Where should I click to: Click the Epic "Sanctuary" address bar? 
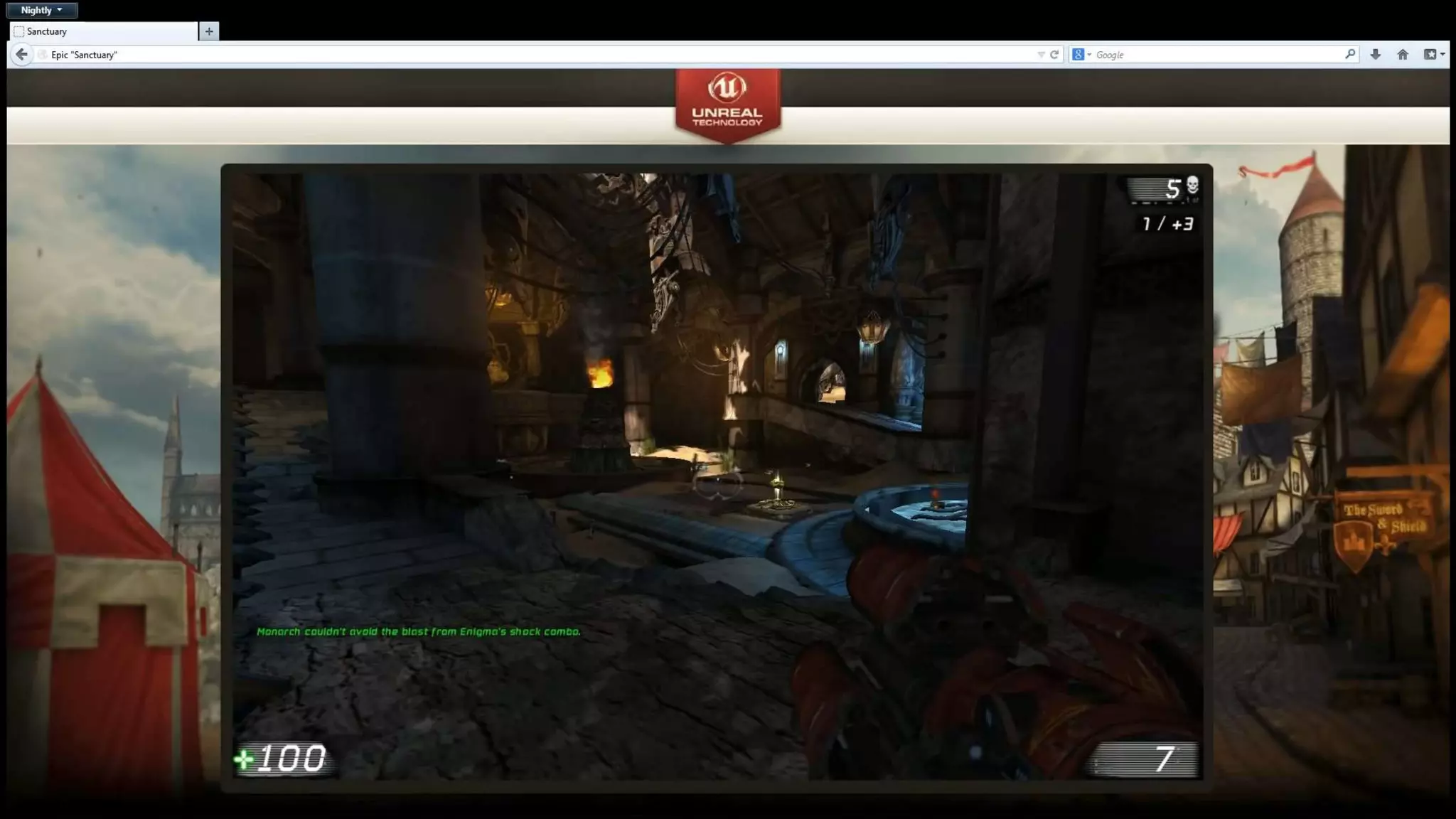click(498, 55)
